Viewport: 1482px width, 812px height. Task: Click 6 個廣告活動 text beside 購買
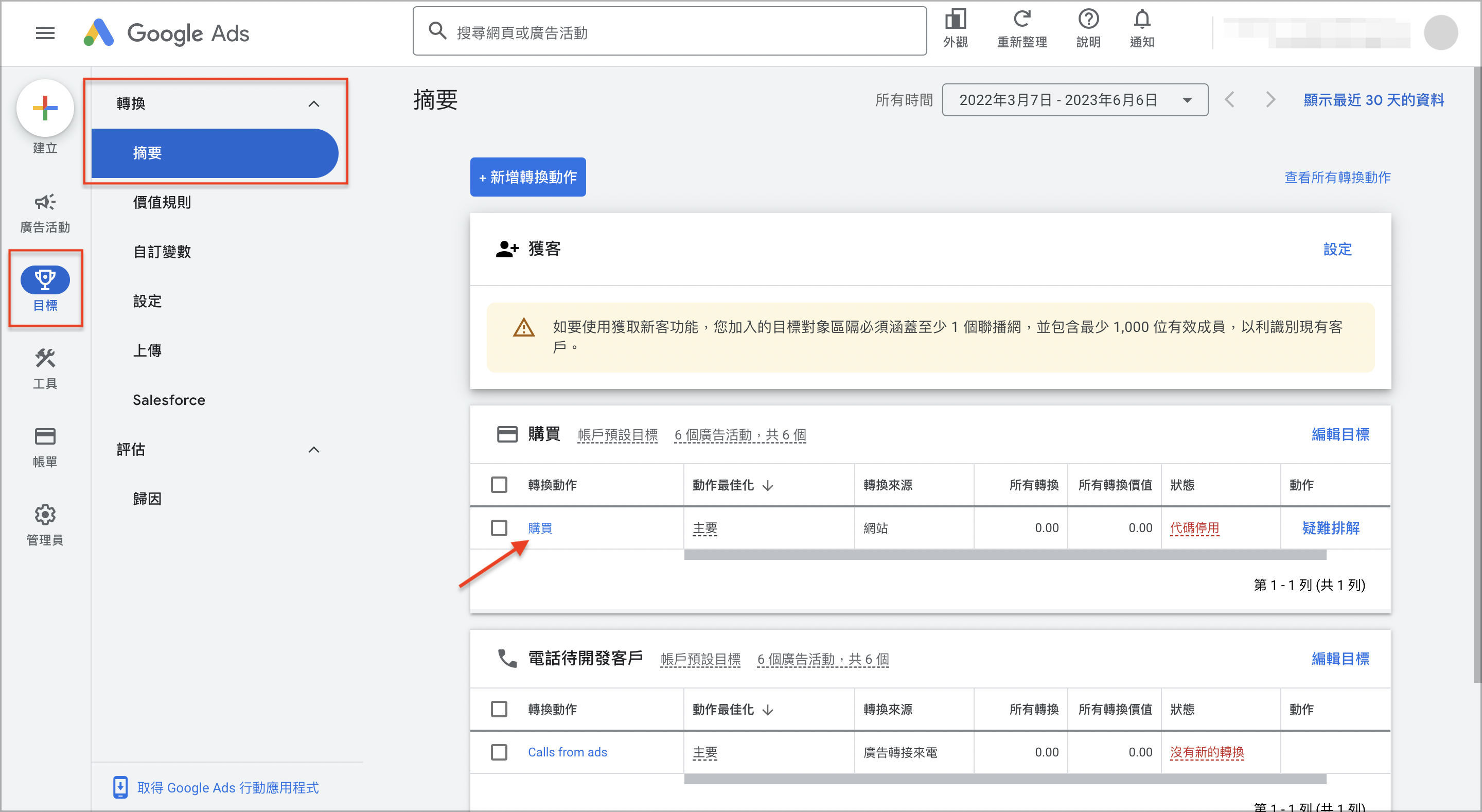pos(740,435)
